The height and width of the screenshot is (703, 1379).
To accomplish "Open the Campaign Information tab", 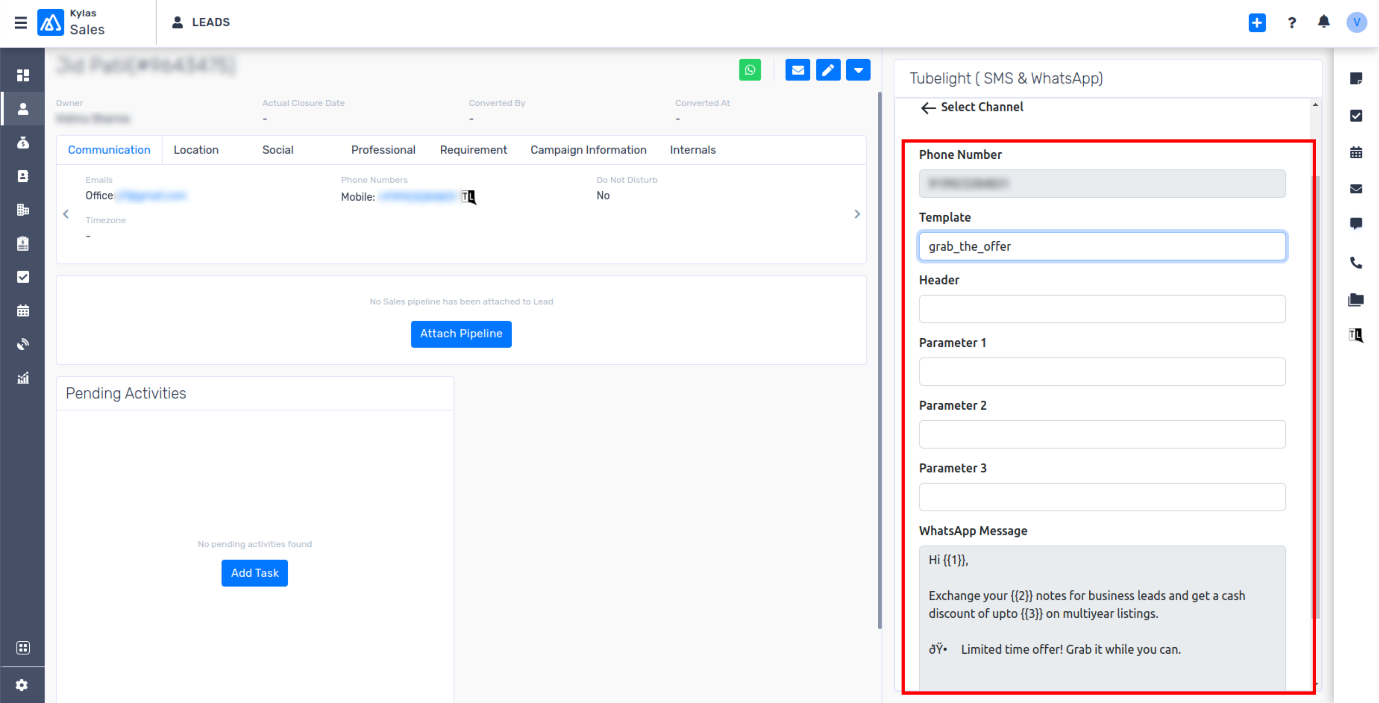I will coord(588,150).
